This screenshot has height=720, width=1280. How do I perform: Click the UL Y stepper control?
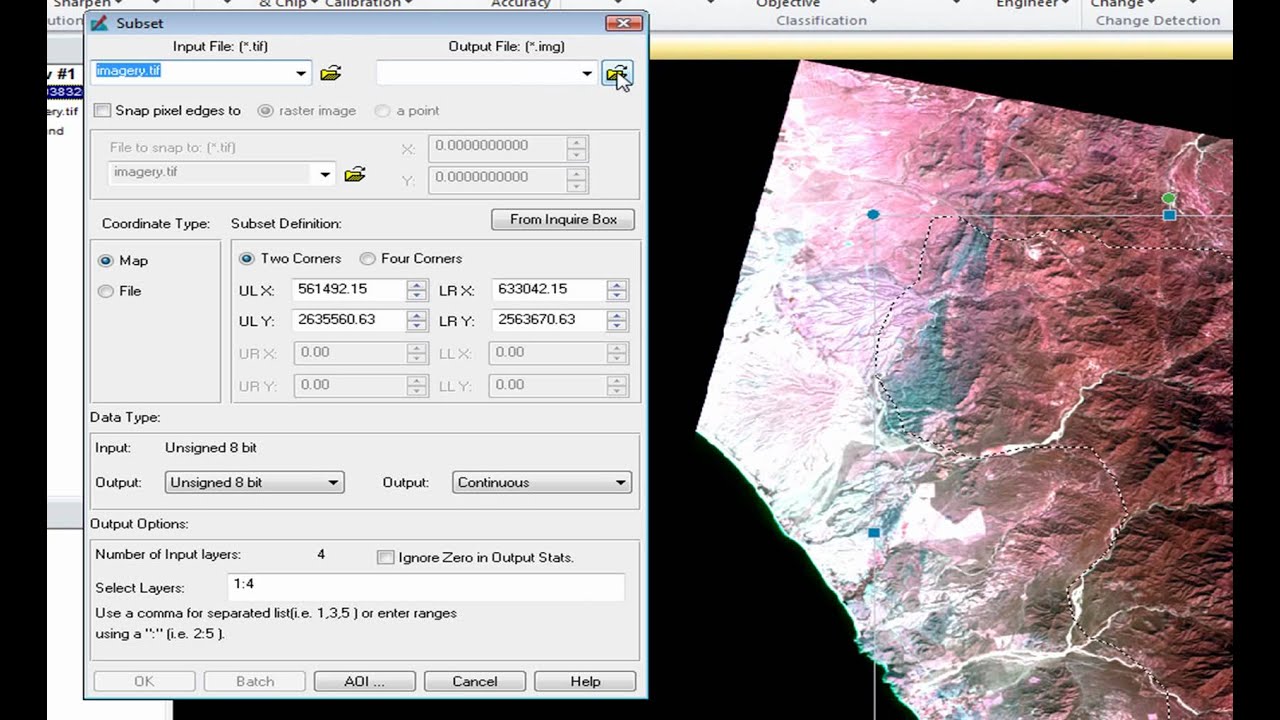click(x=417, y=321)
